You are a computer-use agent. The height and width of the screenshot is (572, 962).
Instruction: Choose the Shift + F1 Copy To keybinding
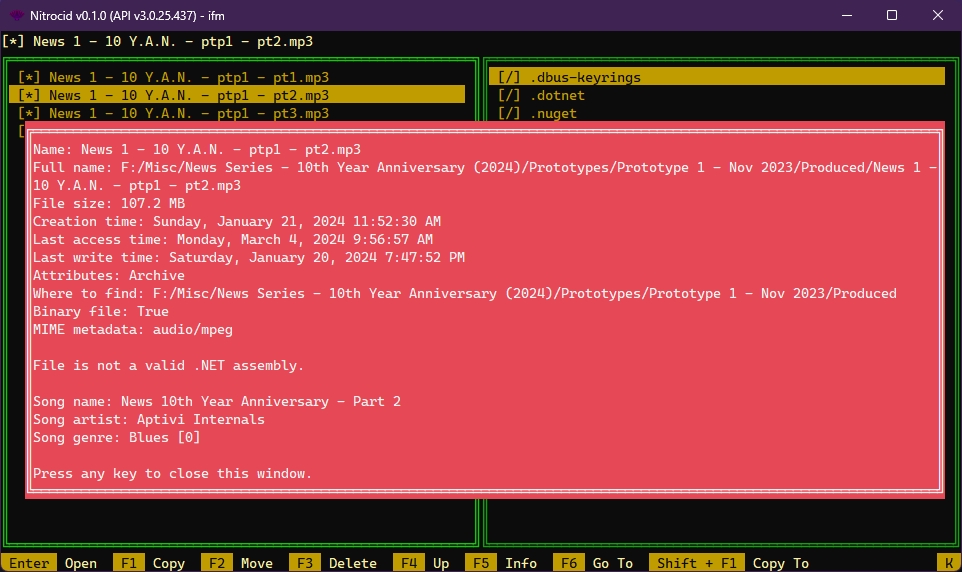coord(730,563)
